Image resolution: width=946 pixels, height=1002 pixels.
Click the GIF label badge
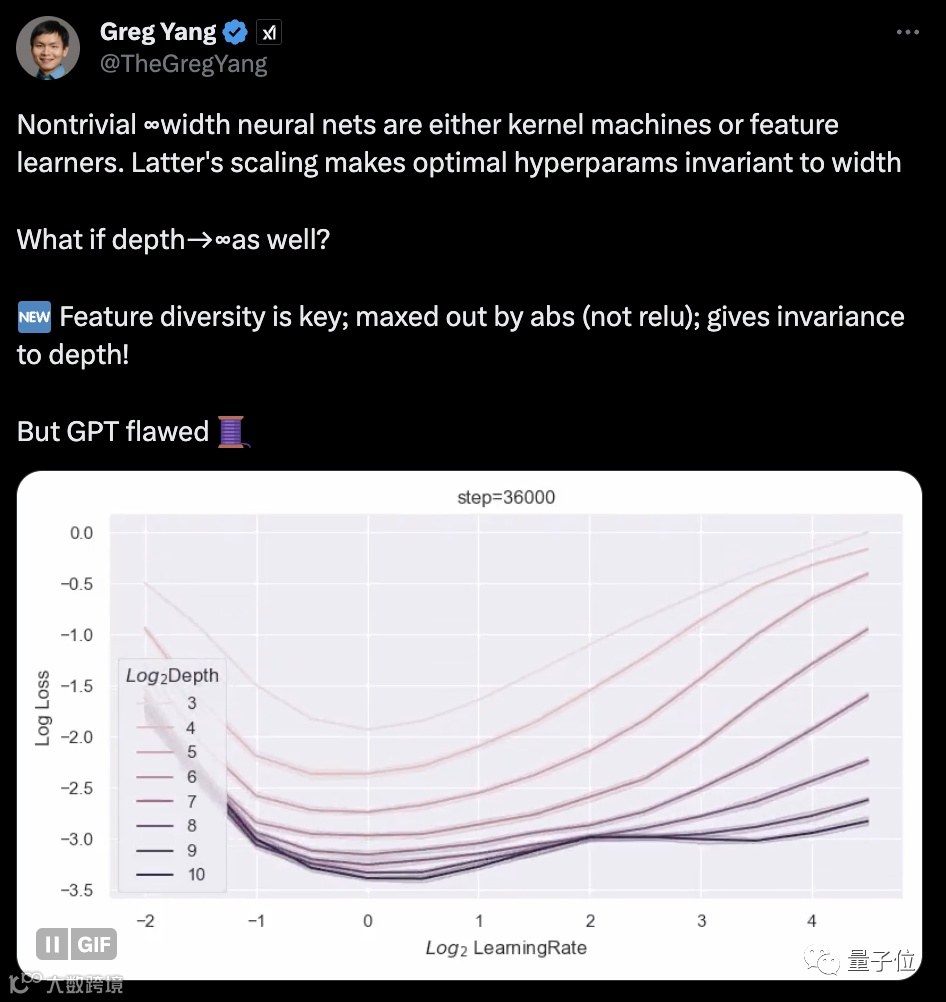[x=95, y=944]
